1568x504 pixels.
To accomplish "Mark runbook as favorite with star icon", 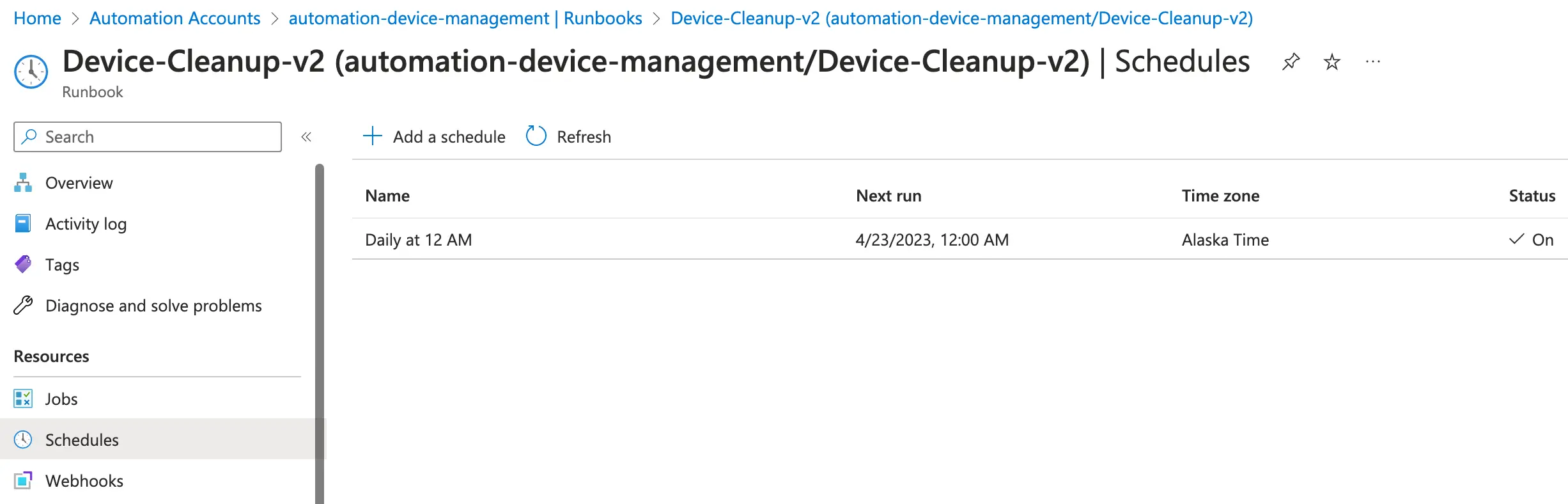I will [1331, 62].
